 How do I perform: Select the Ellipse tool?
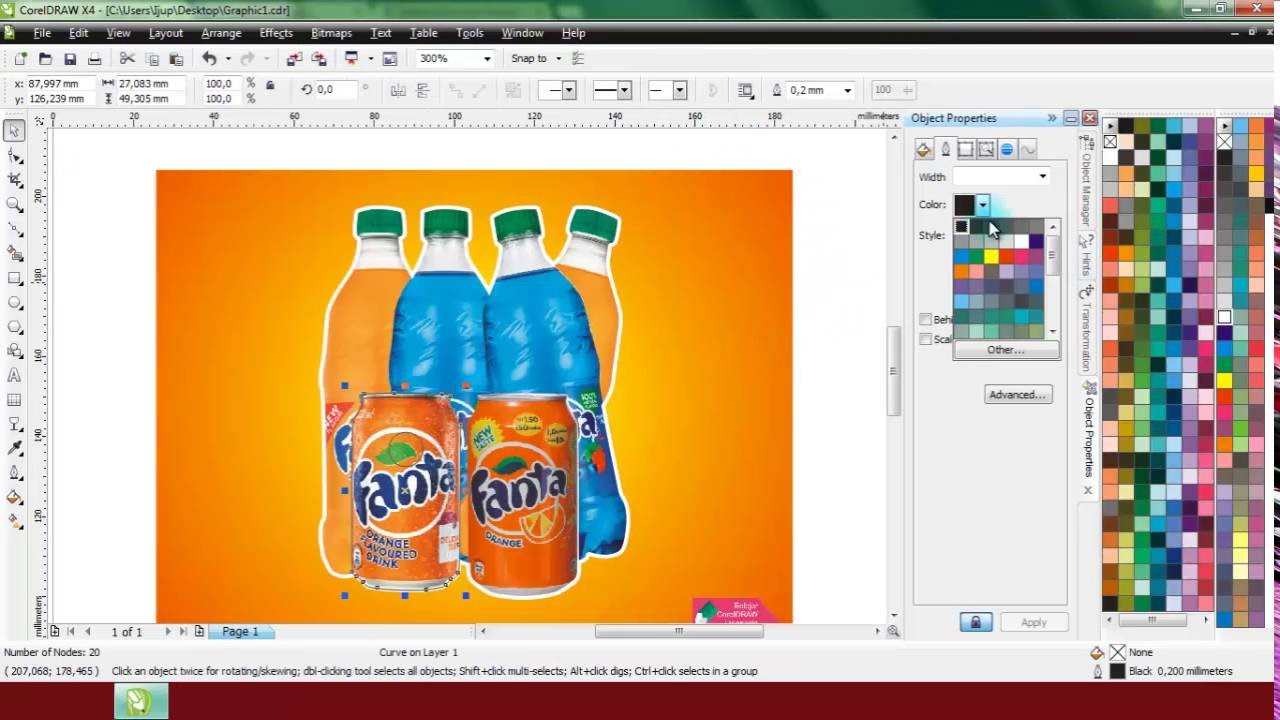pos(14,303)
